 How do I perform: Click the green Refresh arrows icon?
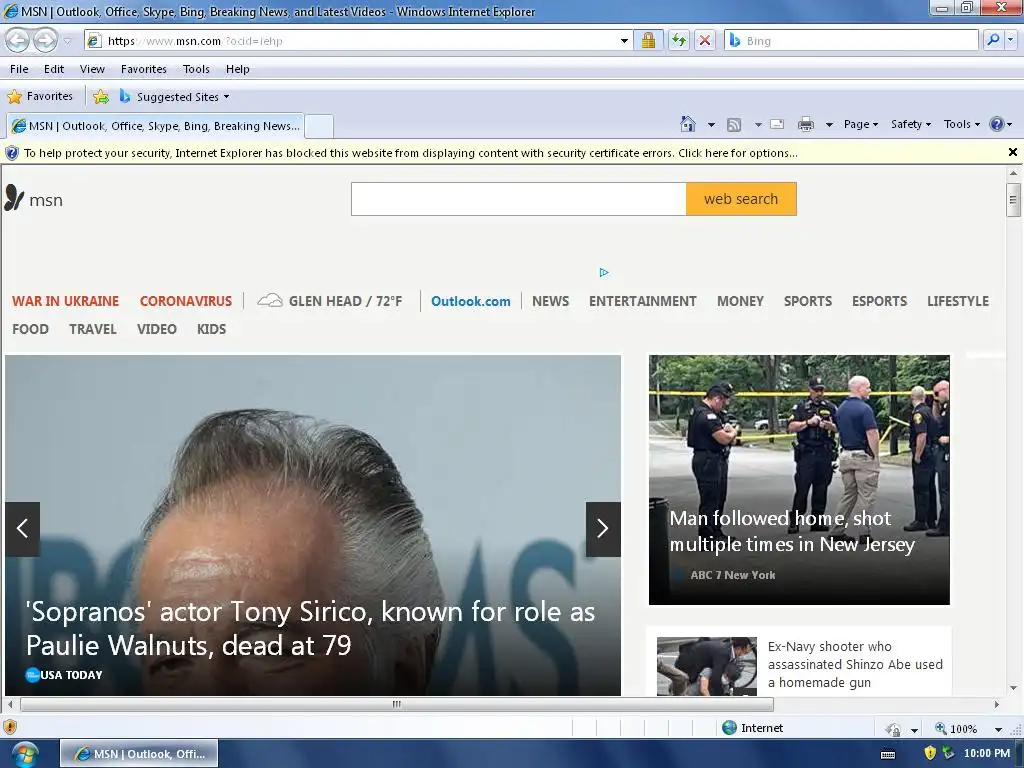(679, 40)
